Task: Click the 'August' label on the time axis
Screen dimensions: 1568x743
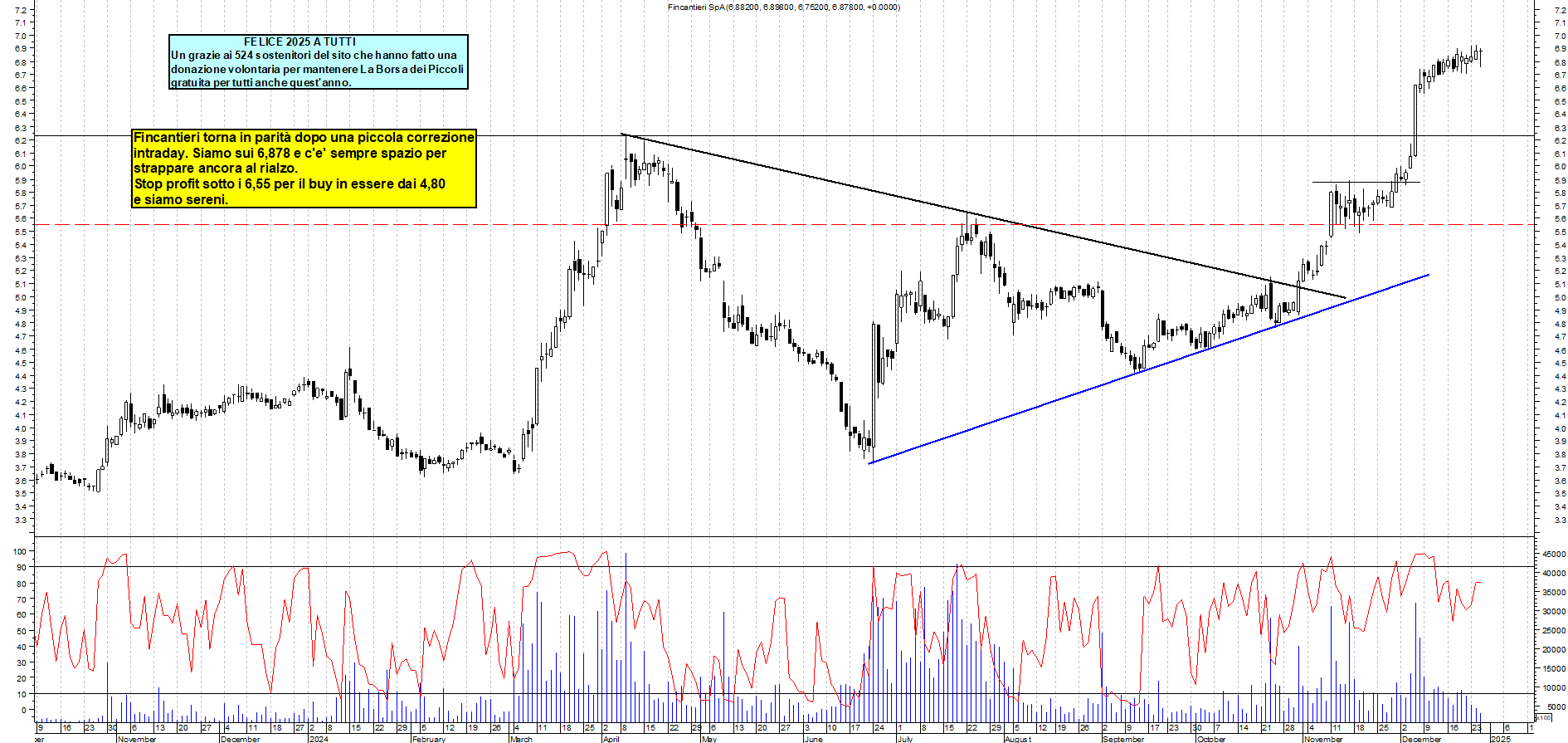Action: pos(1018,739)
